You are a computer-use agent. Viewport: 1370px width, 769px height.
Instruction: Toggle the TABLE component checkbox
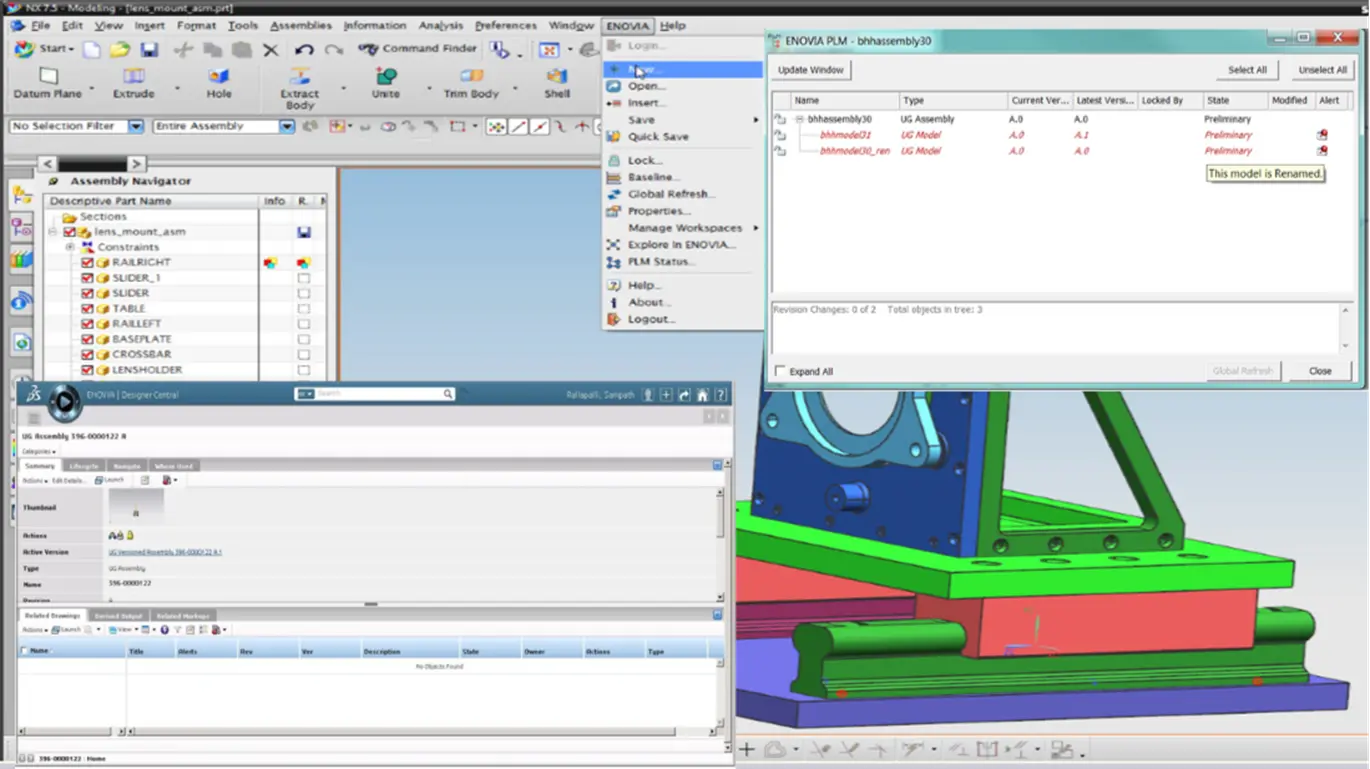[x=87, y=309]
